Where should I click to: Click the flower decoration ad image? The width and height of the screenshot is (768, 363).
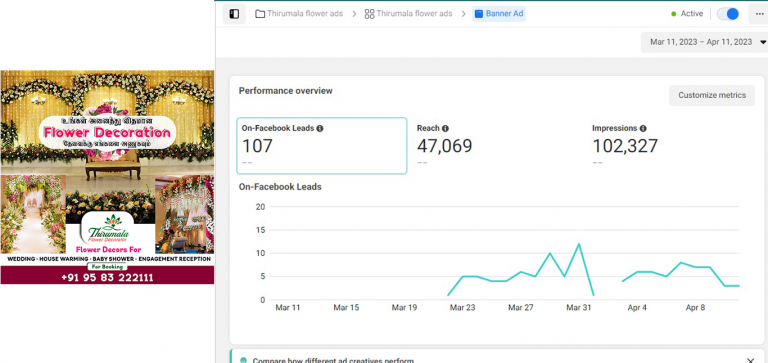(107, 177)
